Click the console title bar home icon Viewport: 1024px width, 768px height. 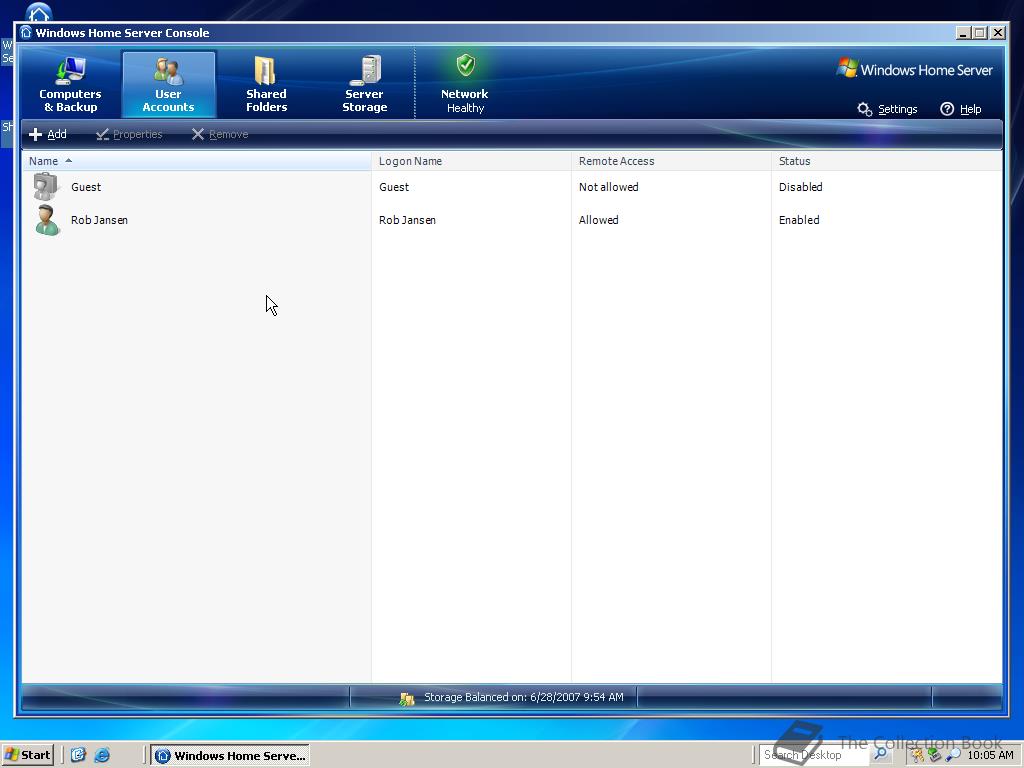(25, 33)
